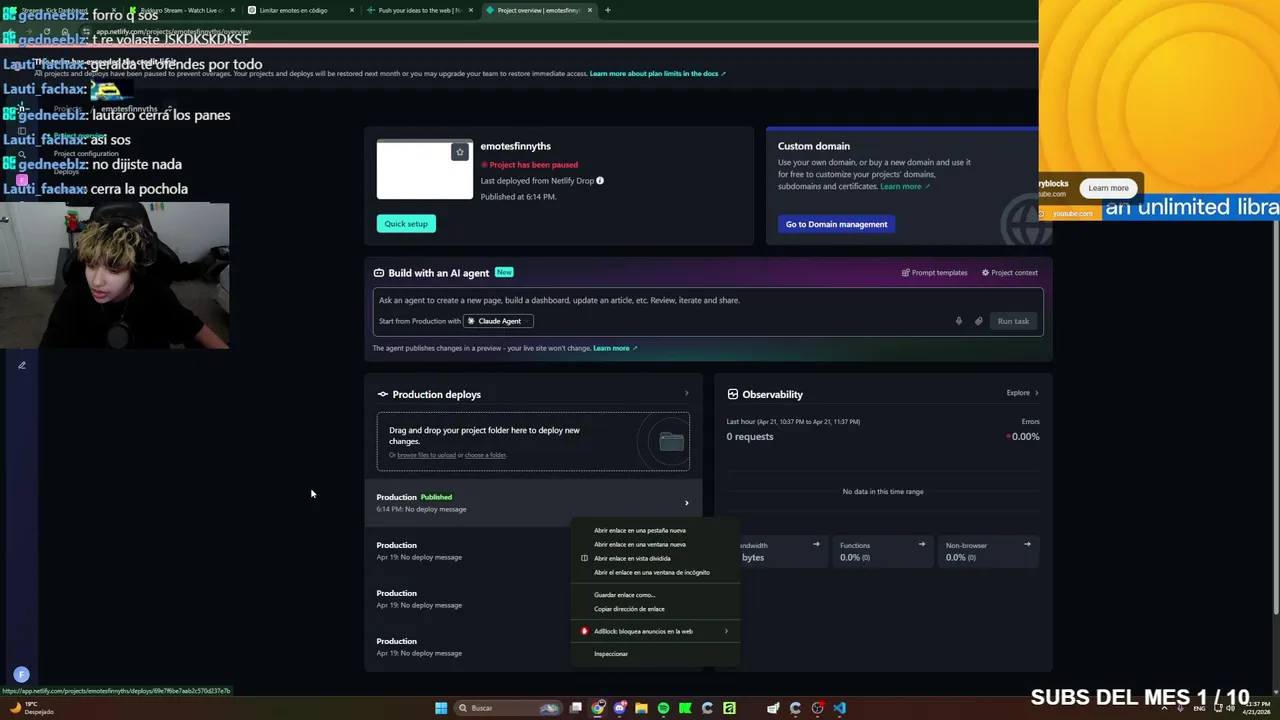Click the Task View taskbar icon
Viewport: 1280px width, 720px height.
click(x=576, y=708)
